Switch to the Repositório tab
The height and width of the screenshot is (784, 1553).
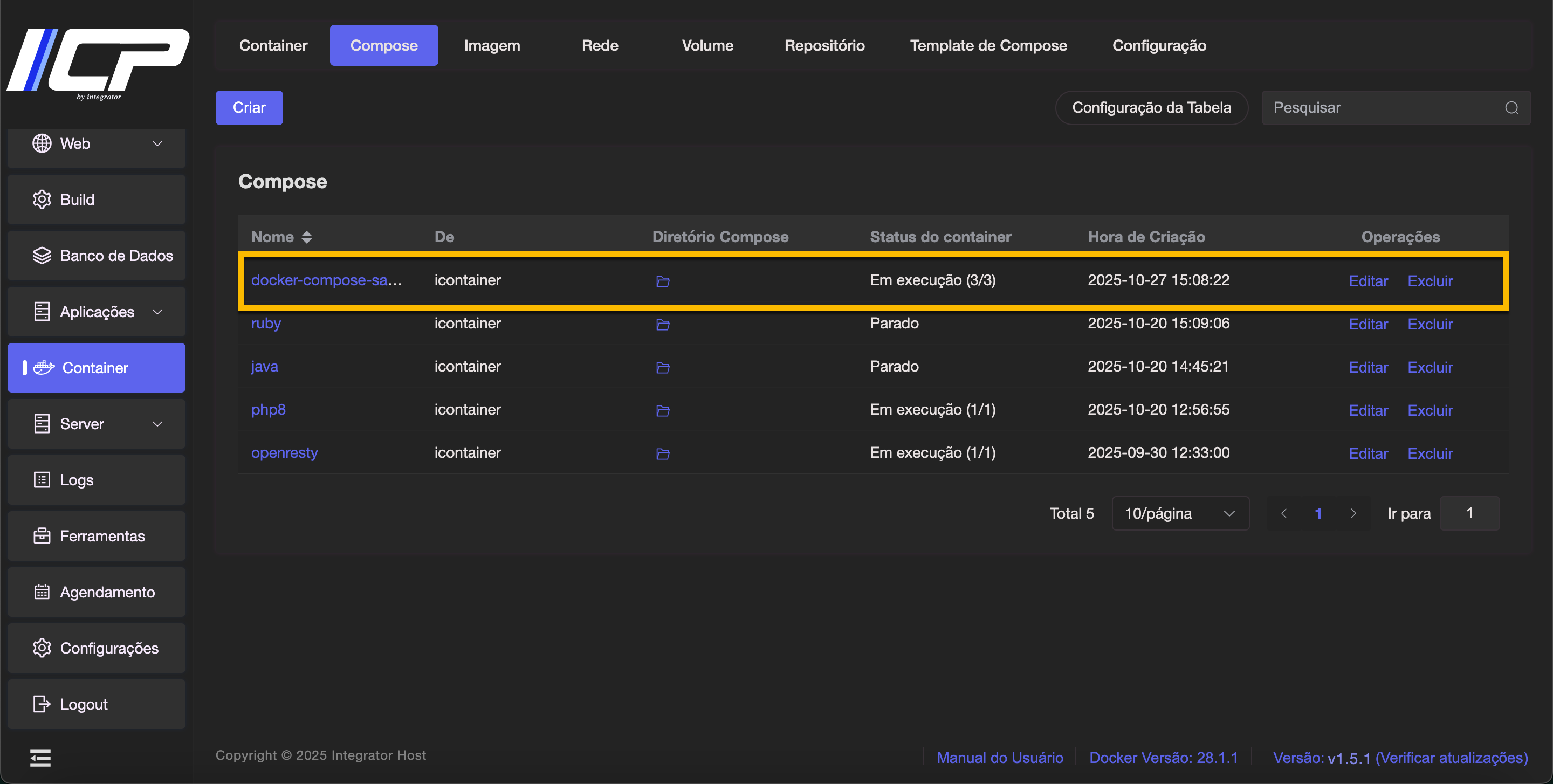(x=824, y=45)
